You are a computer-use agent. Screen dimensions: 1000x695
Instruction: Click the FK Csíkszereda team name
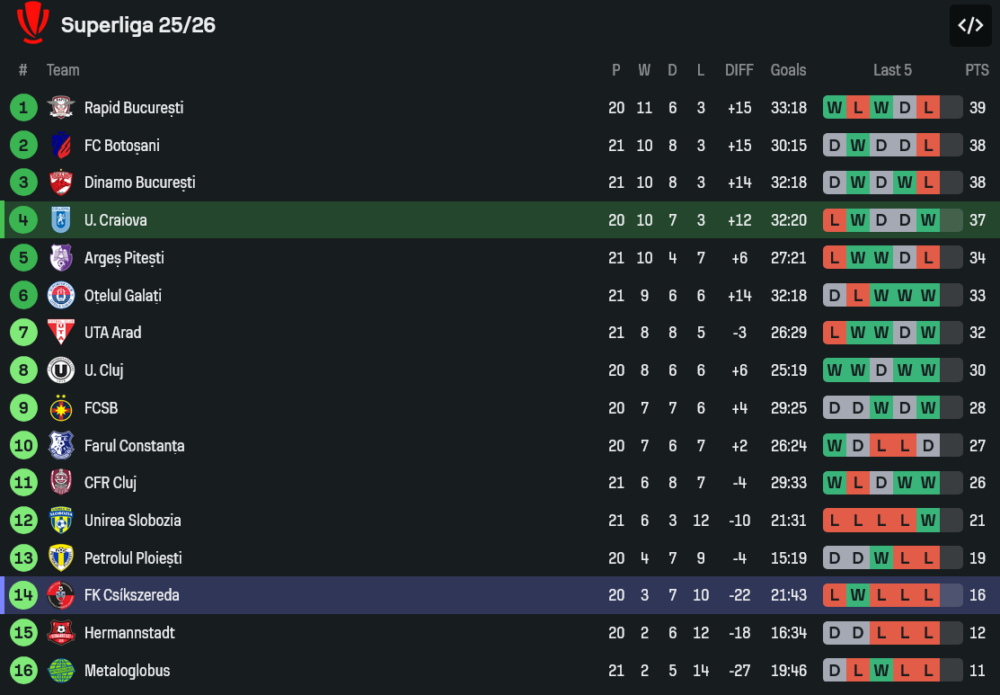(x=131, y=595)
